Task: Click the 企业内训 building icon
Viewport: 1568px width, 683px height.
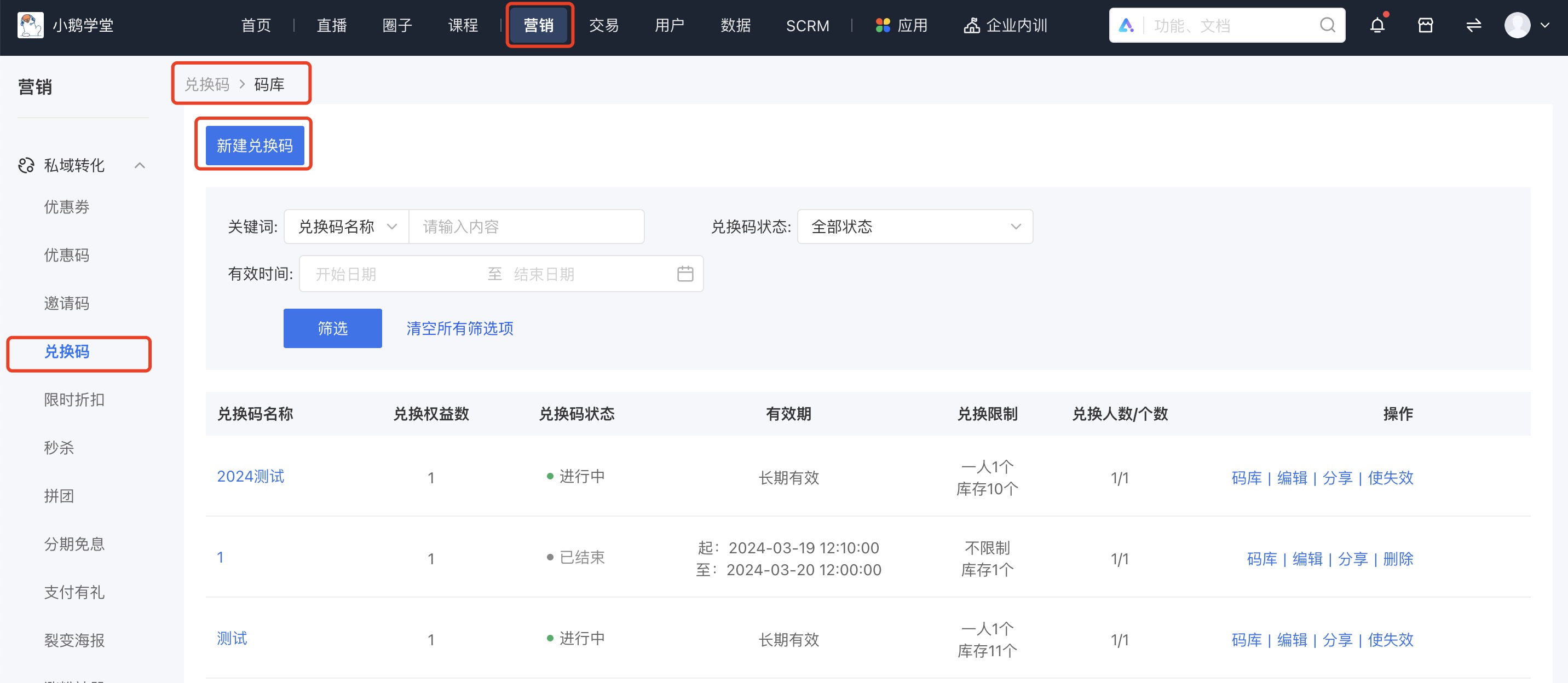Action: click(x=972, y=25)
